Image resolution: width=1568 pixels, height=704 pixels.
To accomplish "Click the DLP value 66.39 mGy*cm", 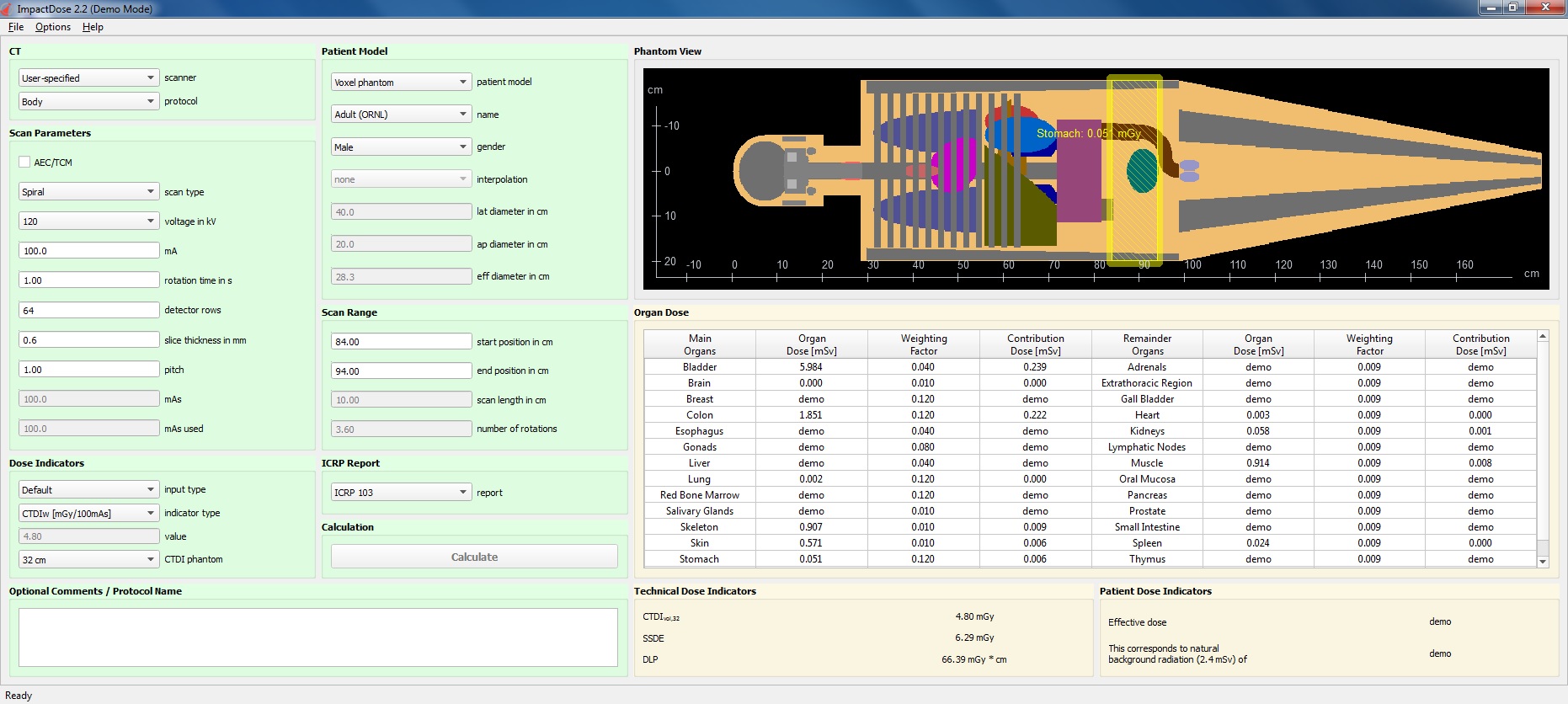I will 974,659.
